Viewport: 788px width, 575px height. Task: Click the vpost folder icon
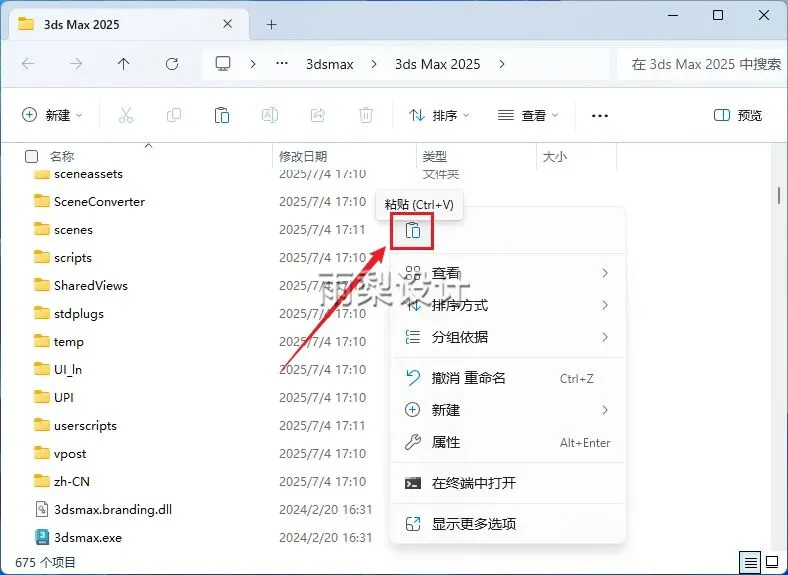click(x=42, y=453)
